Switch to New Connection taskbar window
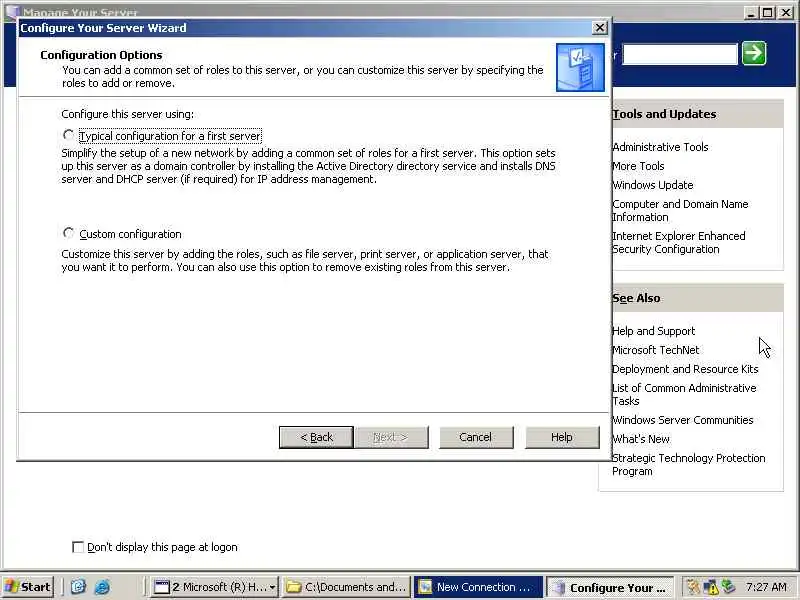The image size is (800, 600). [x=478, y=587]
